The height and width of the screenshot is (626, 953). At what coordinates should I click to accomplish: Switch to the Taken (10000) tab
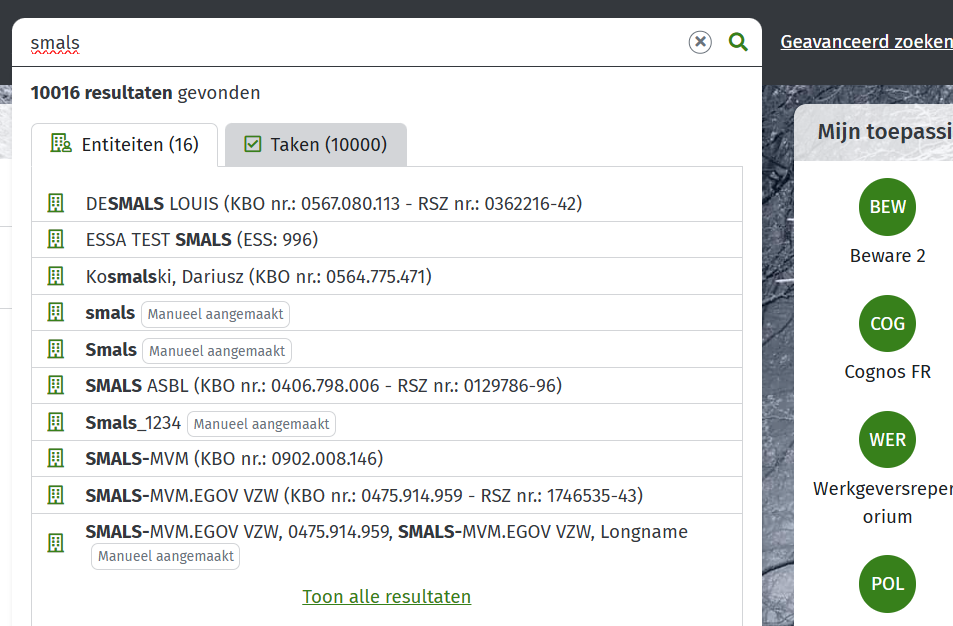(x=315, y=145)
